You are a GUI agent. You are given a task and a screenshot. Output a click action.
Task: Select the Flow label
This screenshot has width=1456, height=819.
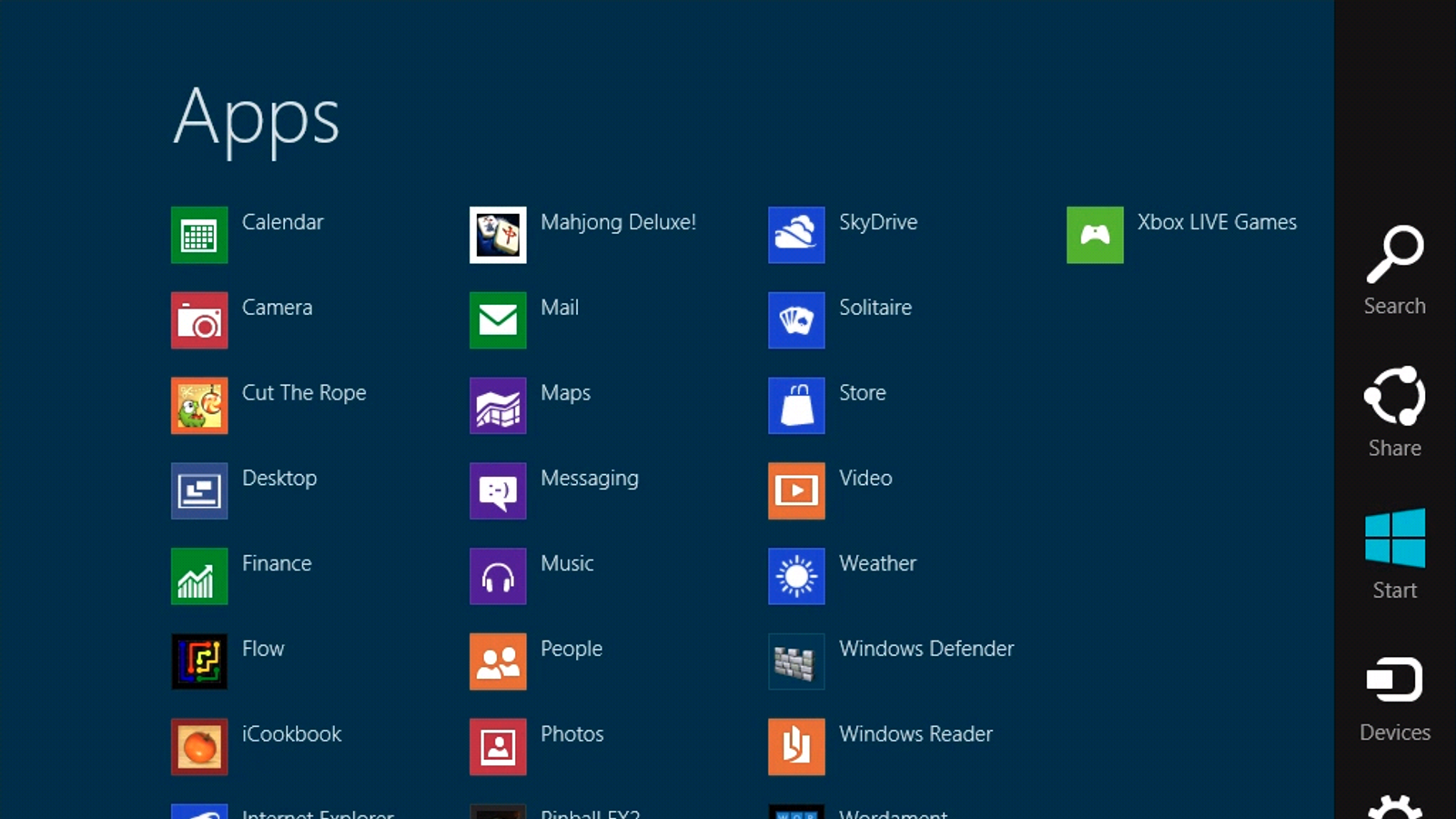[263, 649]
